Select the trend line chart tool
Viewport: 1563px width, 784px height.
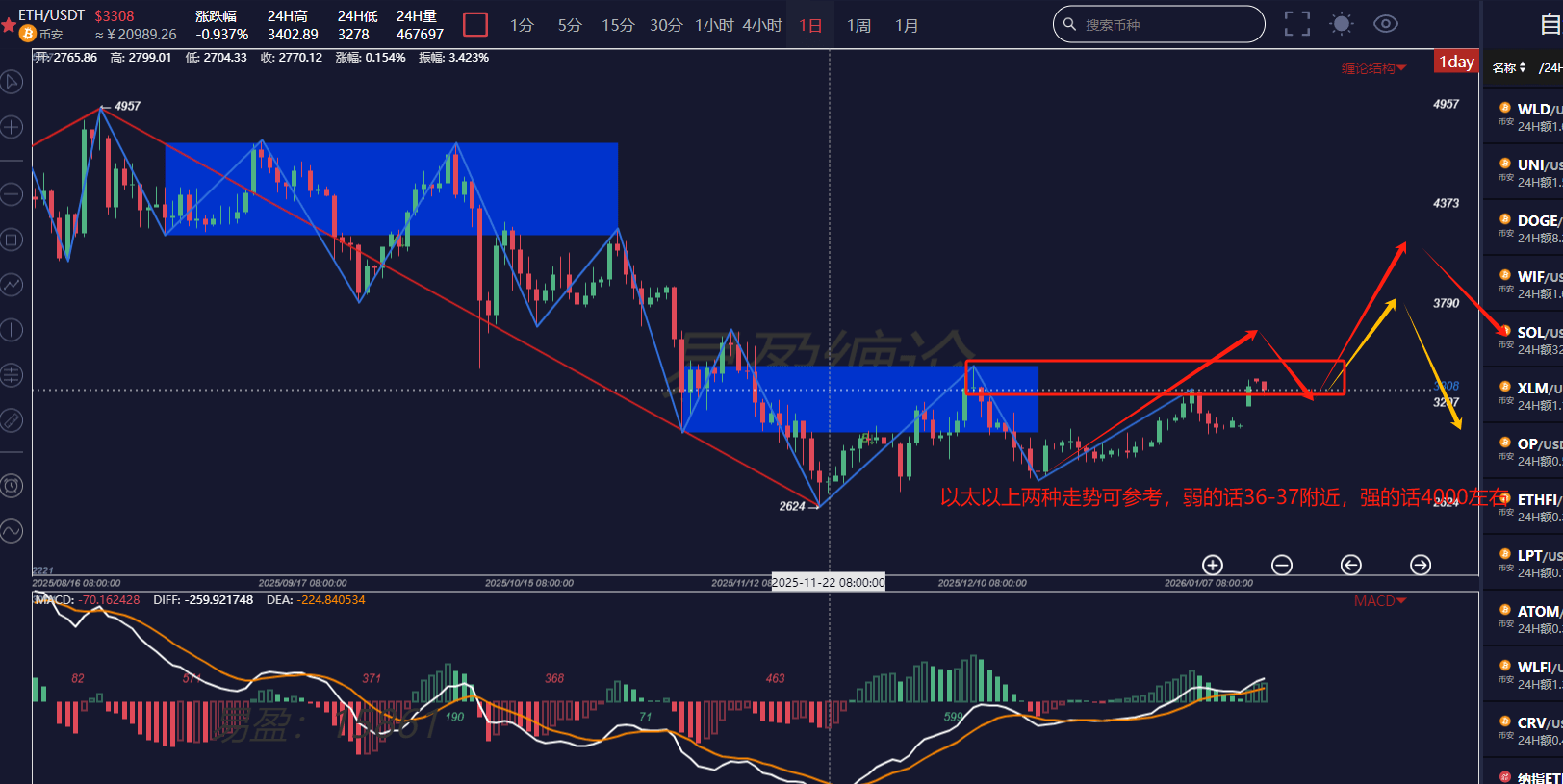[11, 285]
